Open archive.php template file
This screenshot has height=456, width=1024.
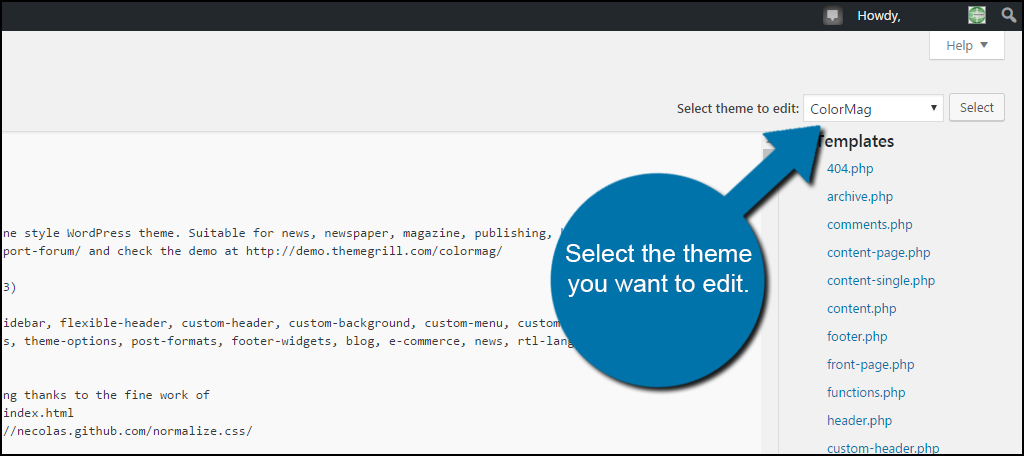pos(859,197)
